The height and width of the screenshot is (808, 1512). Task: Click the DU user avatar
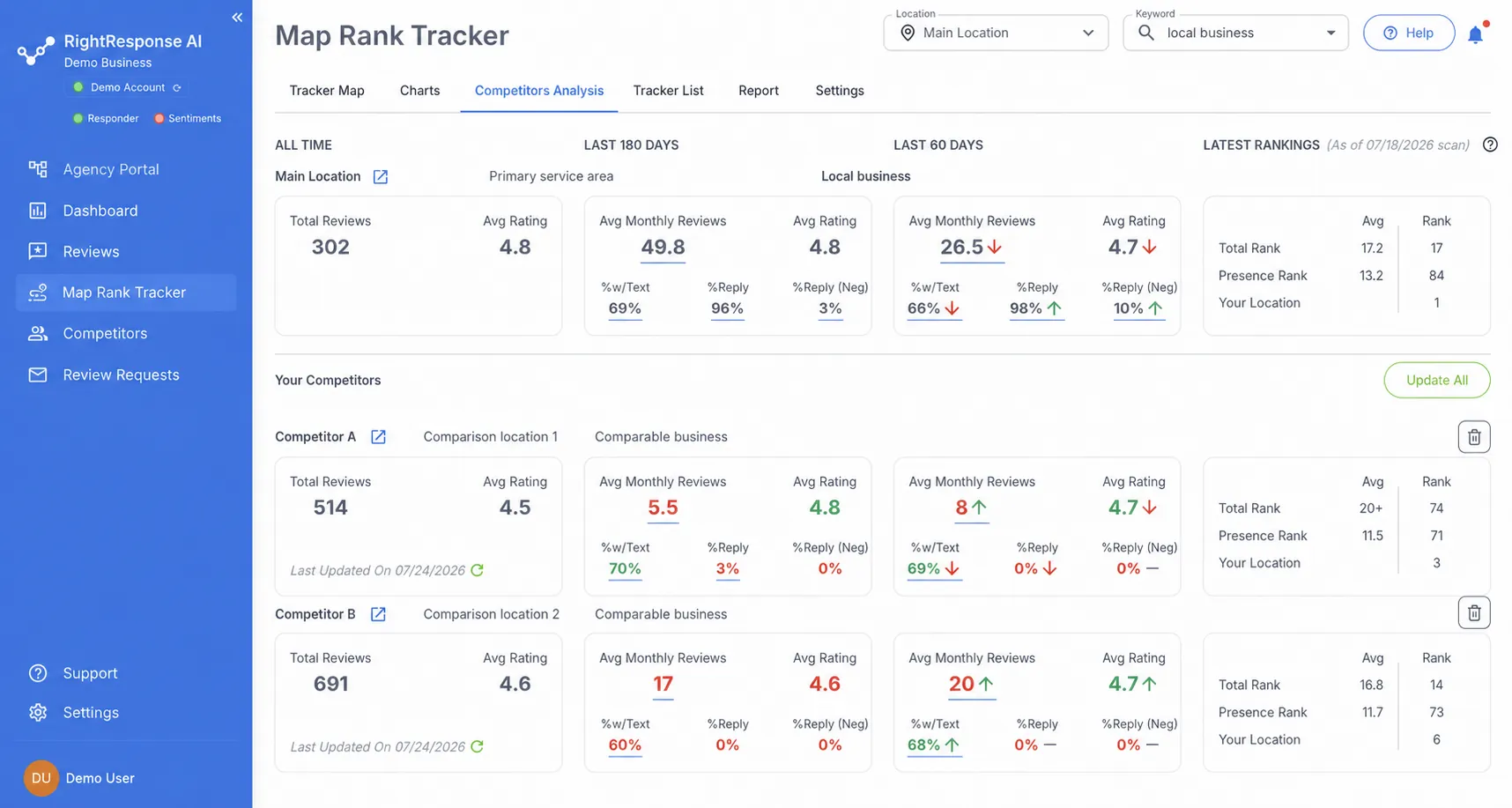41,778
